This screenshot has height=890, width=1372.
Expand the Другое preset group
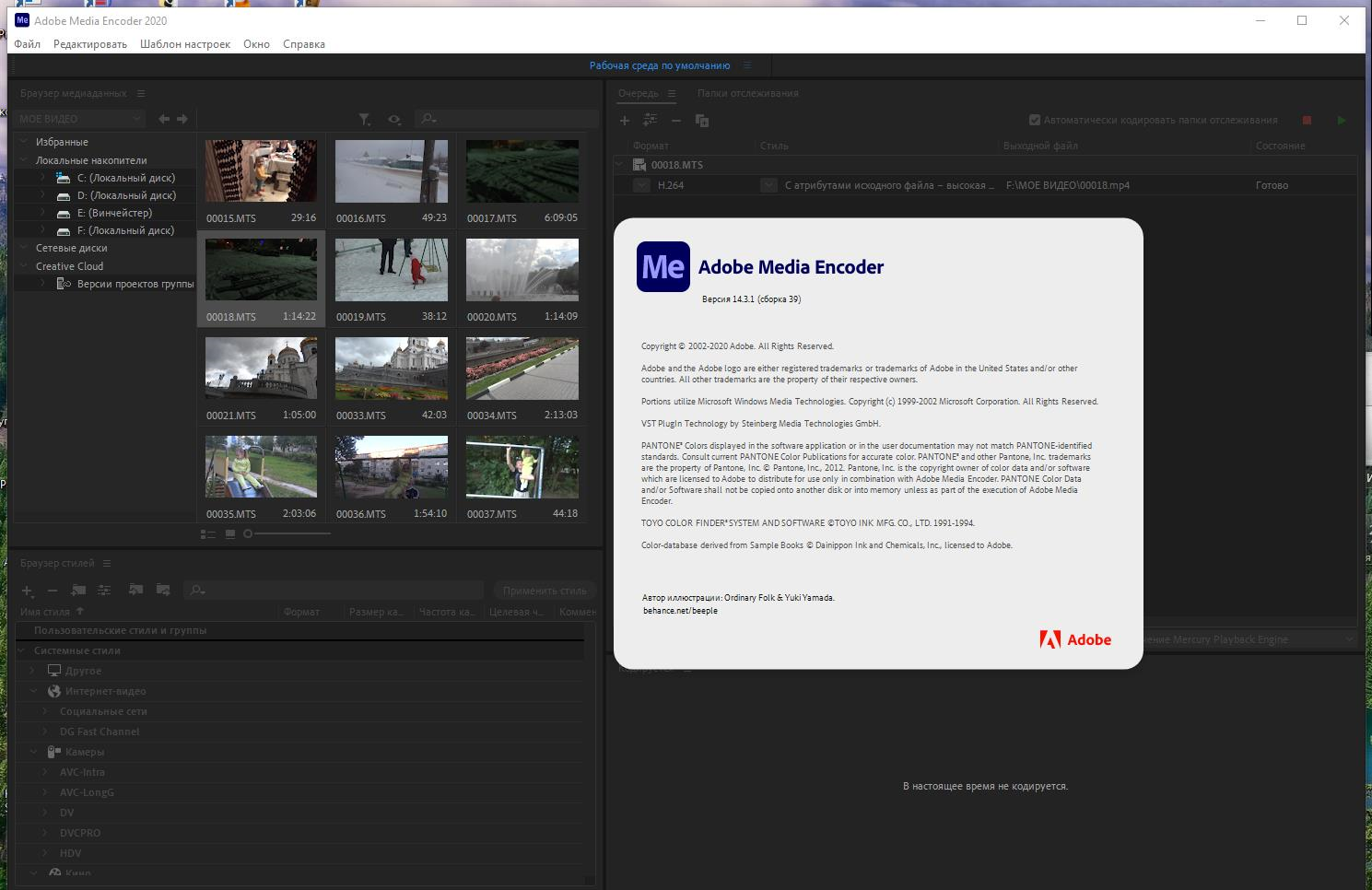point(33,671)
